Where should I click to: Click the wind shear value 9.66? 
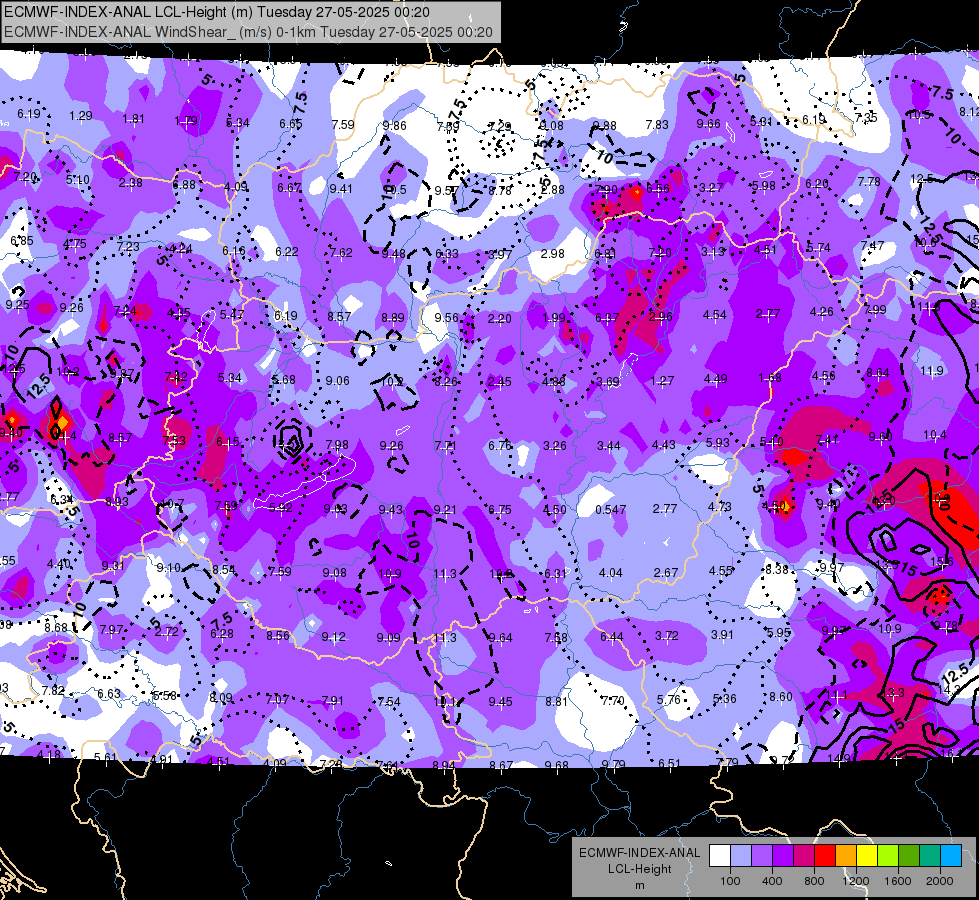click(x=709, y=124)
